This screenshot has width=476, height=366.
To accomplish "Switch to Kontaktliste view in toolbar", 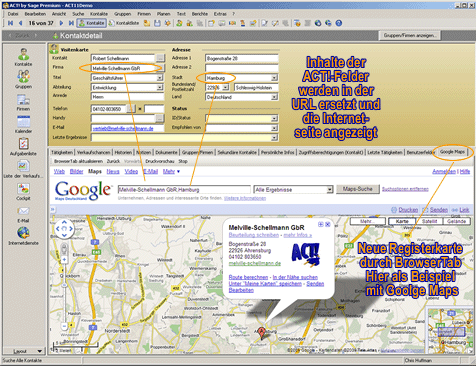I will (x=124, y=23).
